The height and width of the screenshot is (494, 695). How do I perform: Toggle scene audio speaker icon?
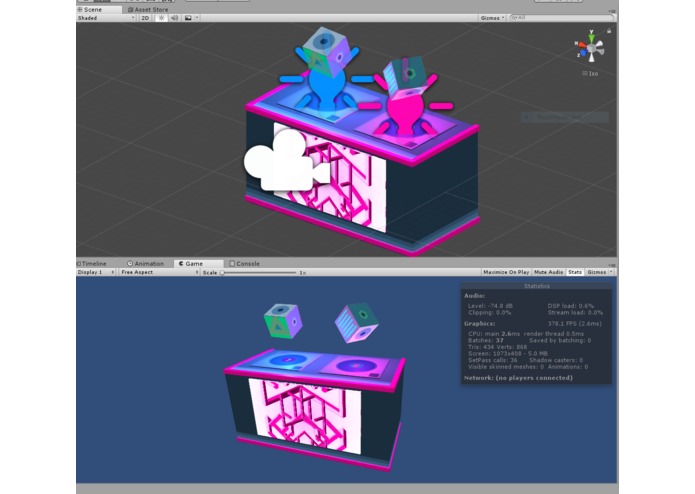pyautogui.click(x=175, y=18)
